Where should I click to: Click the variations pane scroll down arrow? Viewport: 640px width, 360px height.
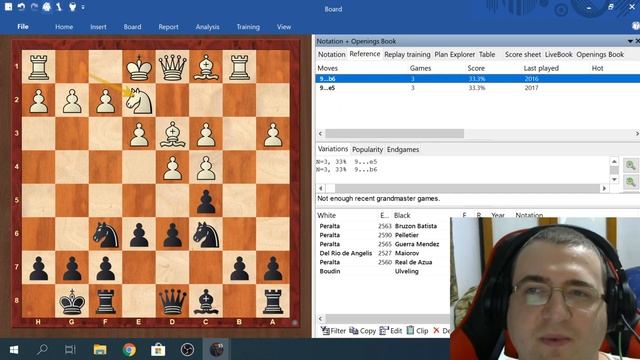614,180
